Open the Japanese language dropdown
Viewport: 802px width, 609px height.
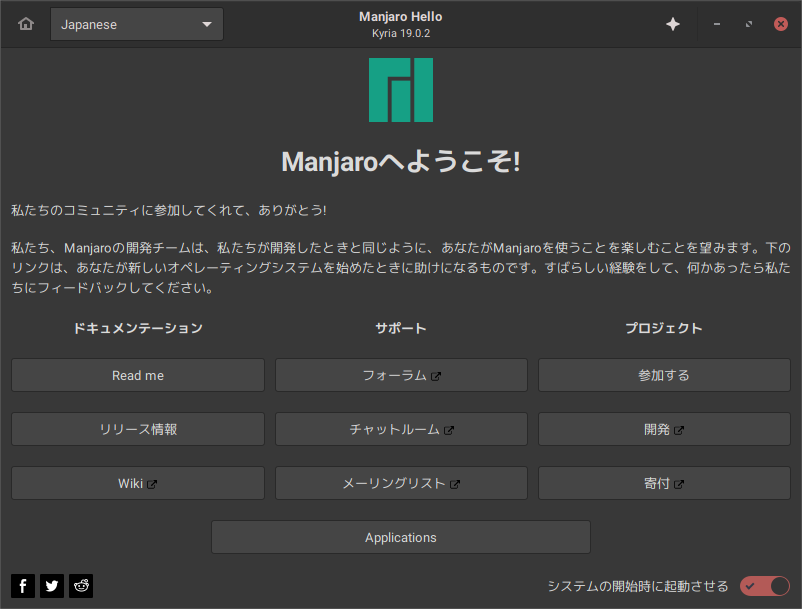point(137,24)
